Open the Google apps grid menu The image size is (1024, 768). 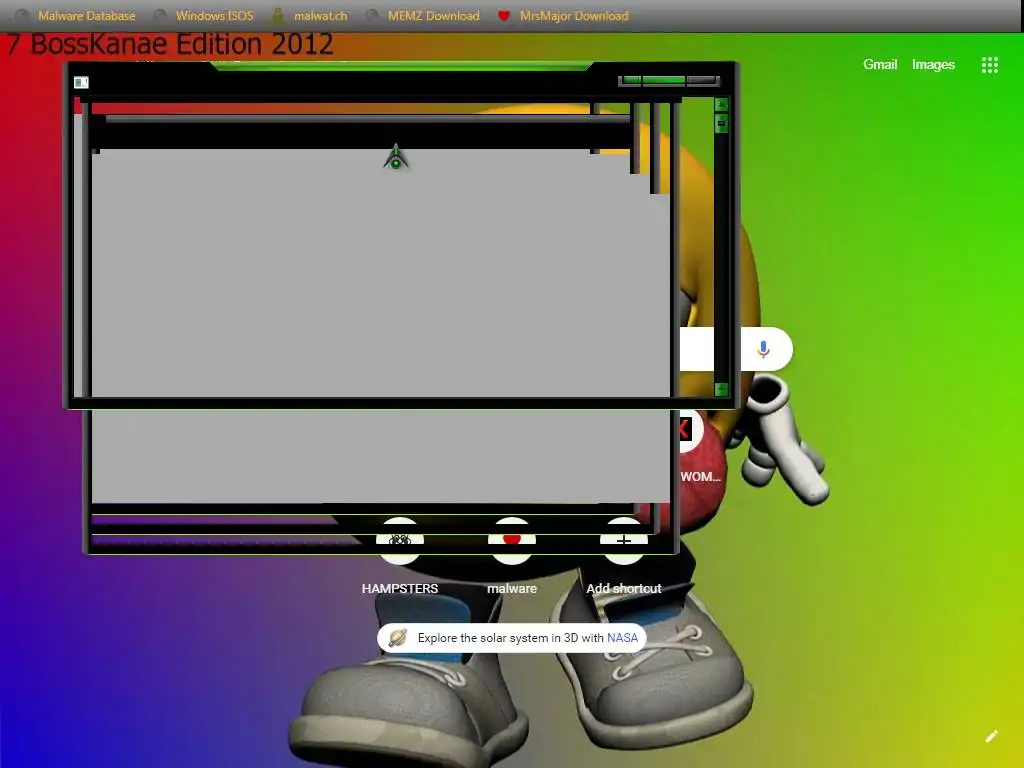click(x=989, y=65)
